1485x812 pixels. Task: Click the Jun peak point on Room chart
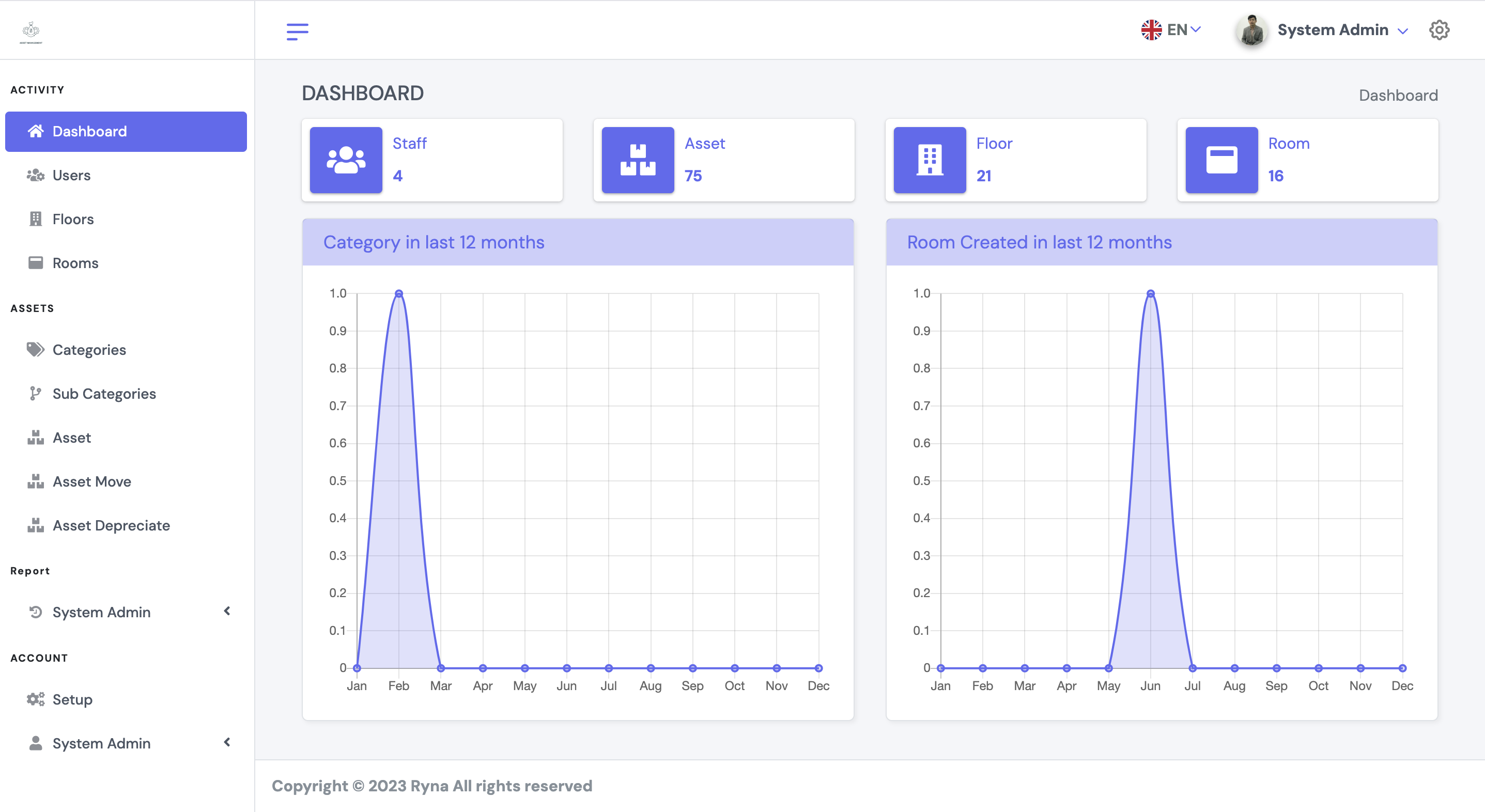coord(1150,293)
